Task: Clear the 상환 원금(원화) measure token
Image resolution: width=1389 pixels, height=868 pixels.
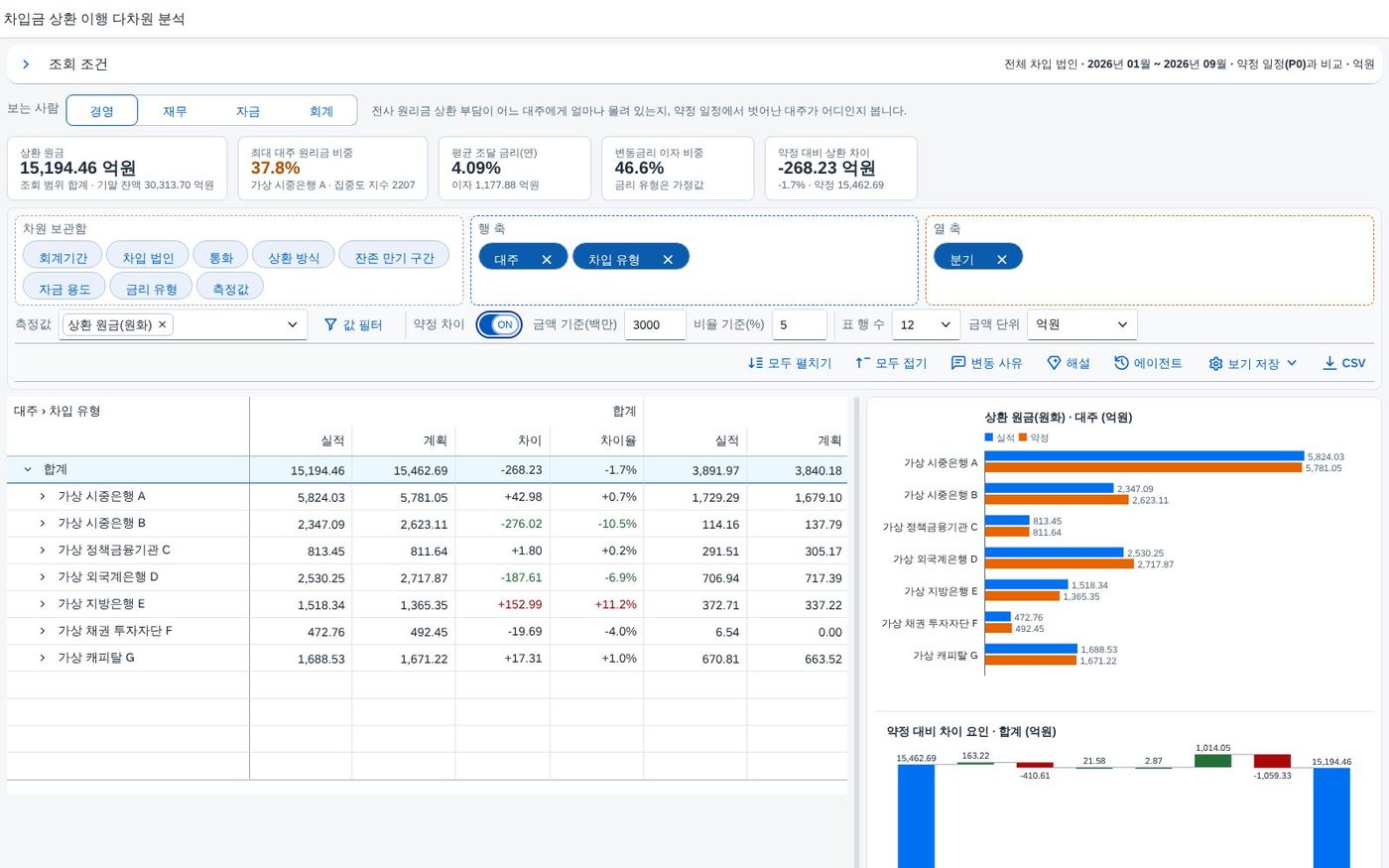Action: (x=163, y=324)
